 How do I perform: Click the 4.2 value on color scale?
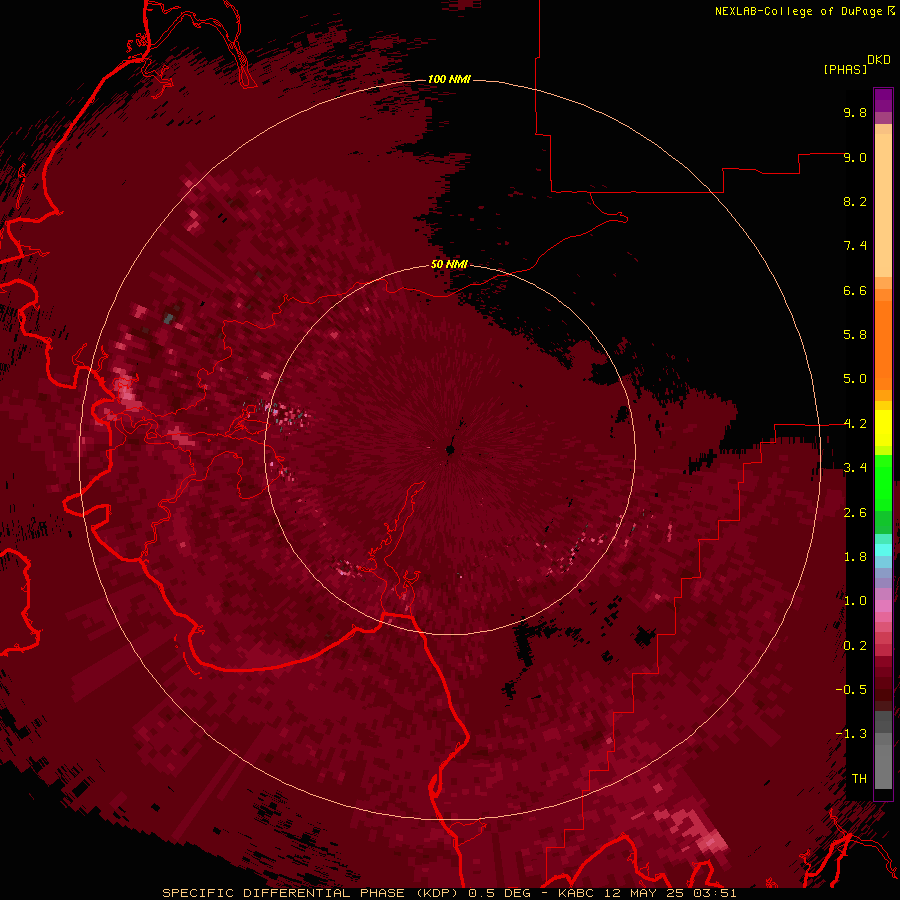(855, 424)
